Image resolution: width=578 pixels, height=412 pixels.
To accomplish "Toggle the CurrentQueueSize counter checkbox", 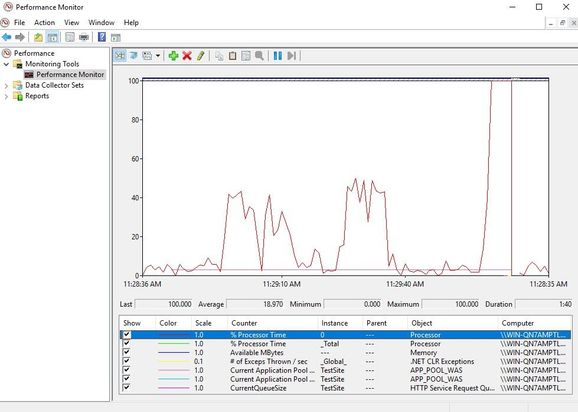I will (x=126, y=388).
